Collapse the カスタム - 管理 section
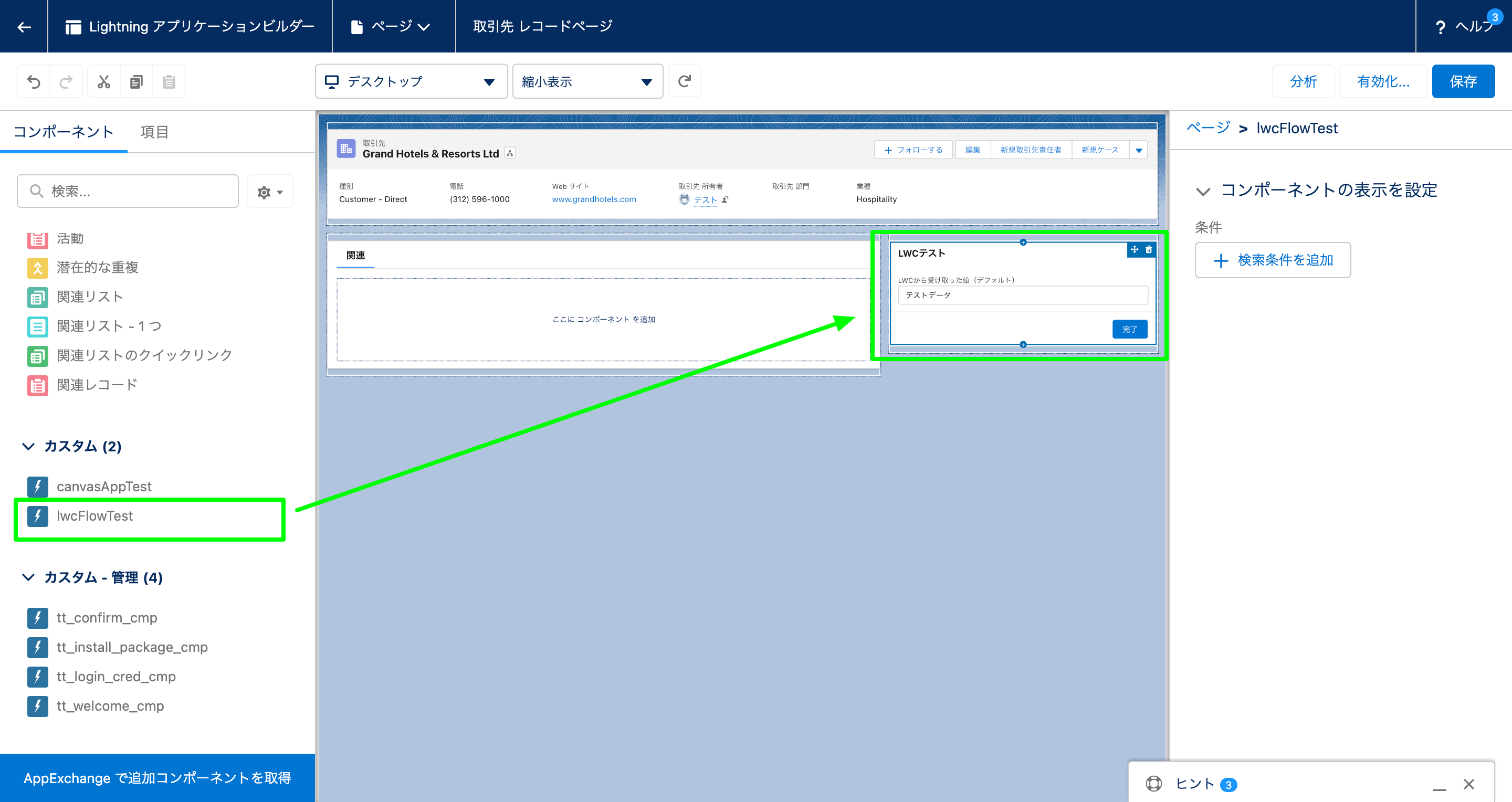1512x802 pixels. tap(28, 577)
